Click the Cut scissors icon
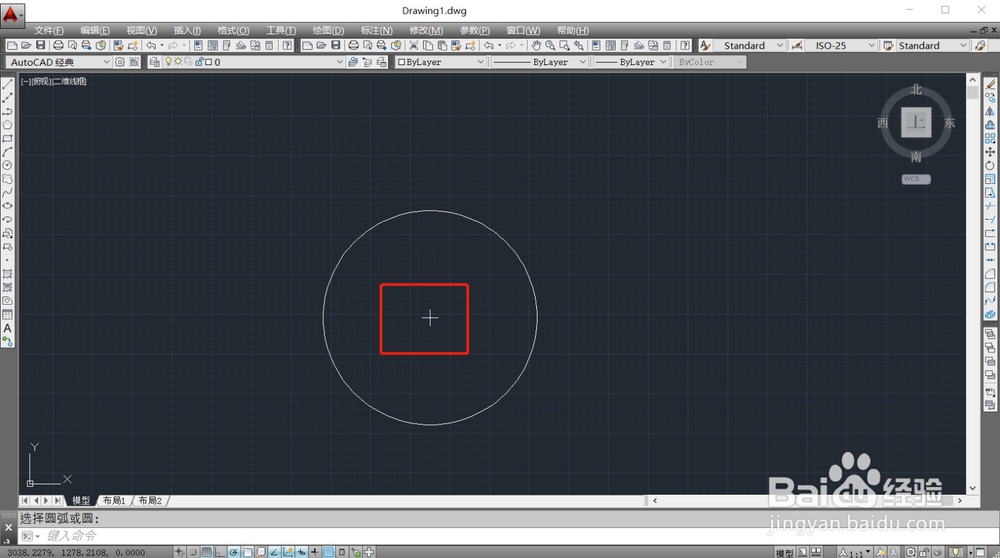1000x558 pixels. pyautogui.click(x=413, y=45)
